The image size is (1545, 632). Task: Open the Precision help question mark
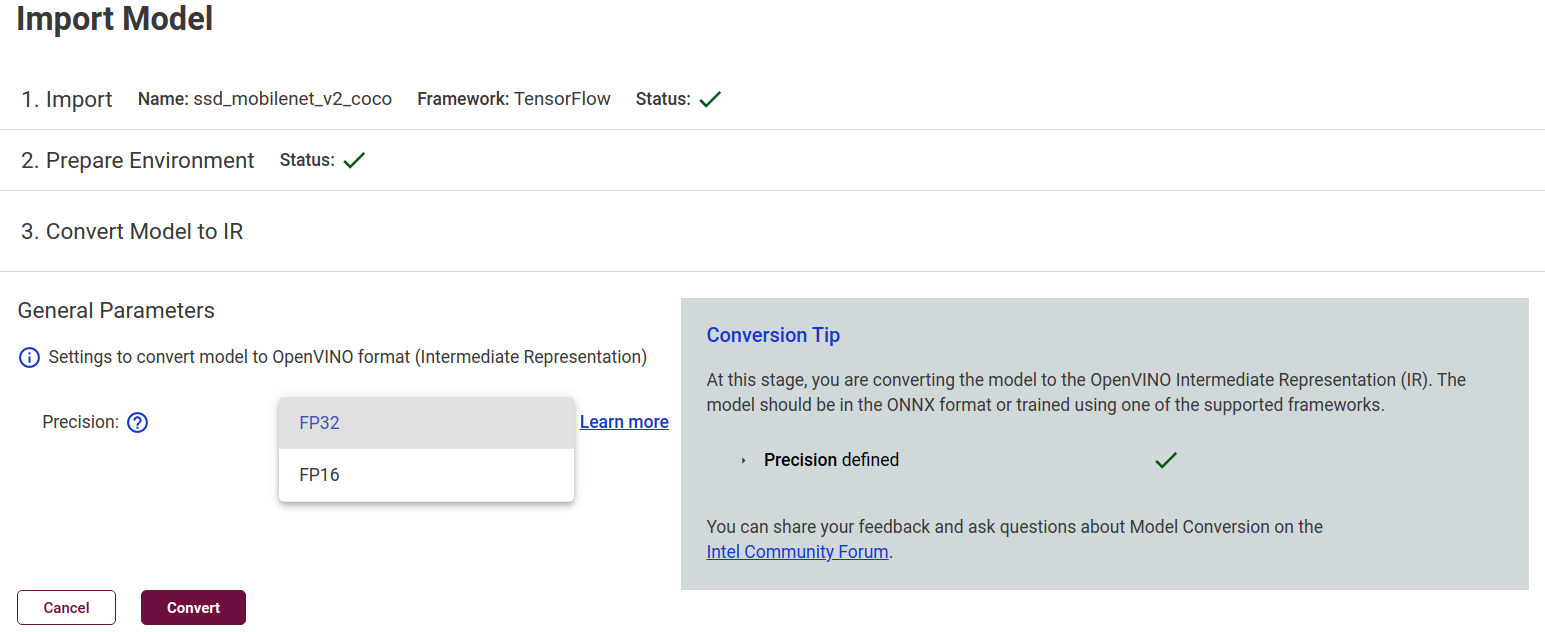click(138, 423)
